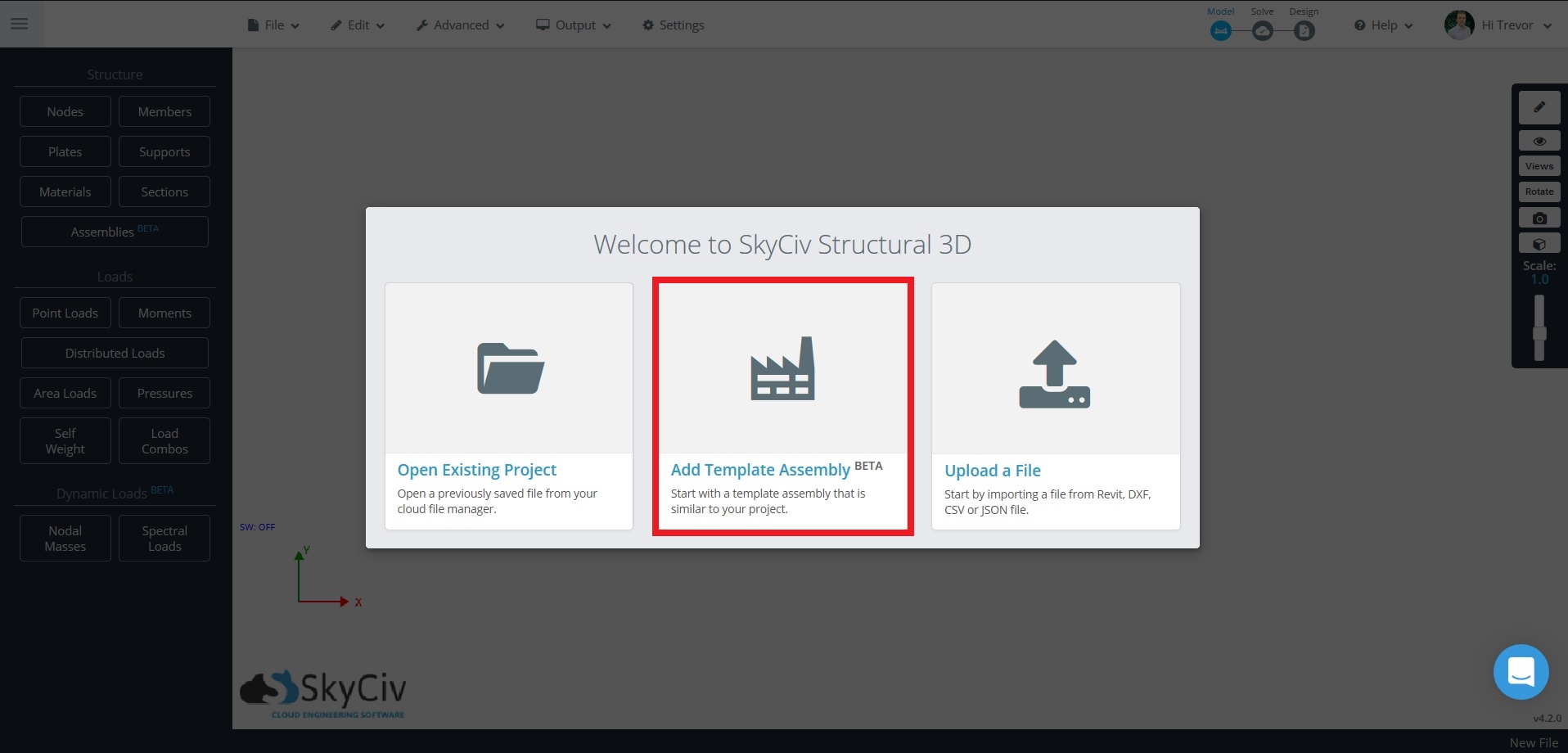This screenshot has height=753, width=1568.
Task: Toggle the eye visibility settings icon
Action: (1539, 141)
